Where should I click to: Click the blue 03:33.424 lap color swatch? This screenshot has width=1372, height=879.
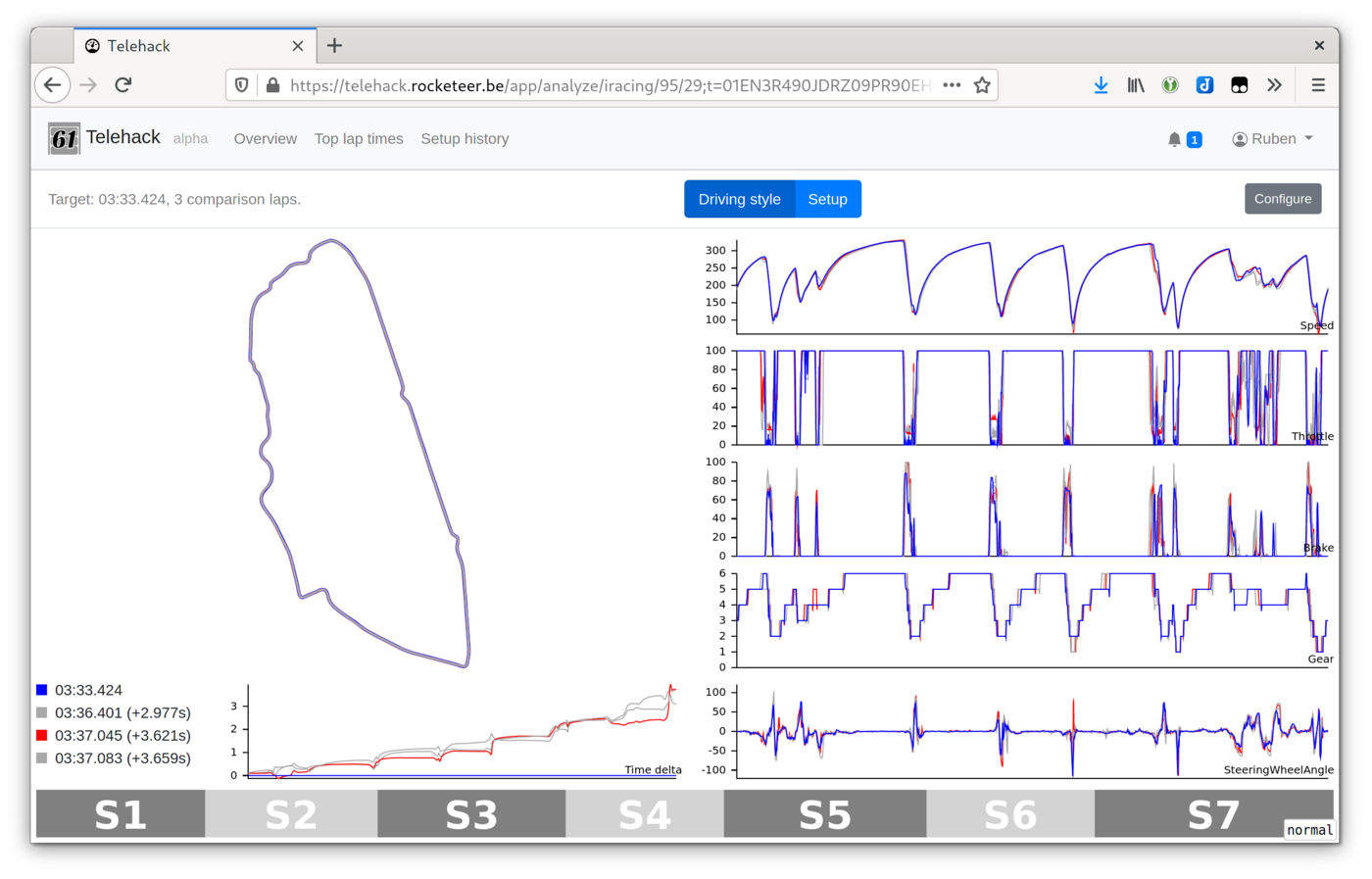pos(42,690)
